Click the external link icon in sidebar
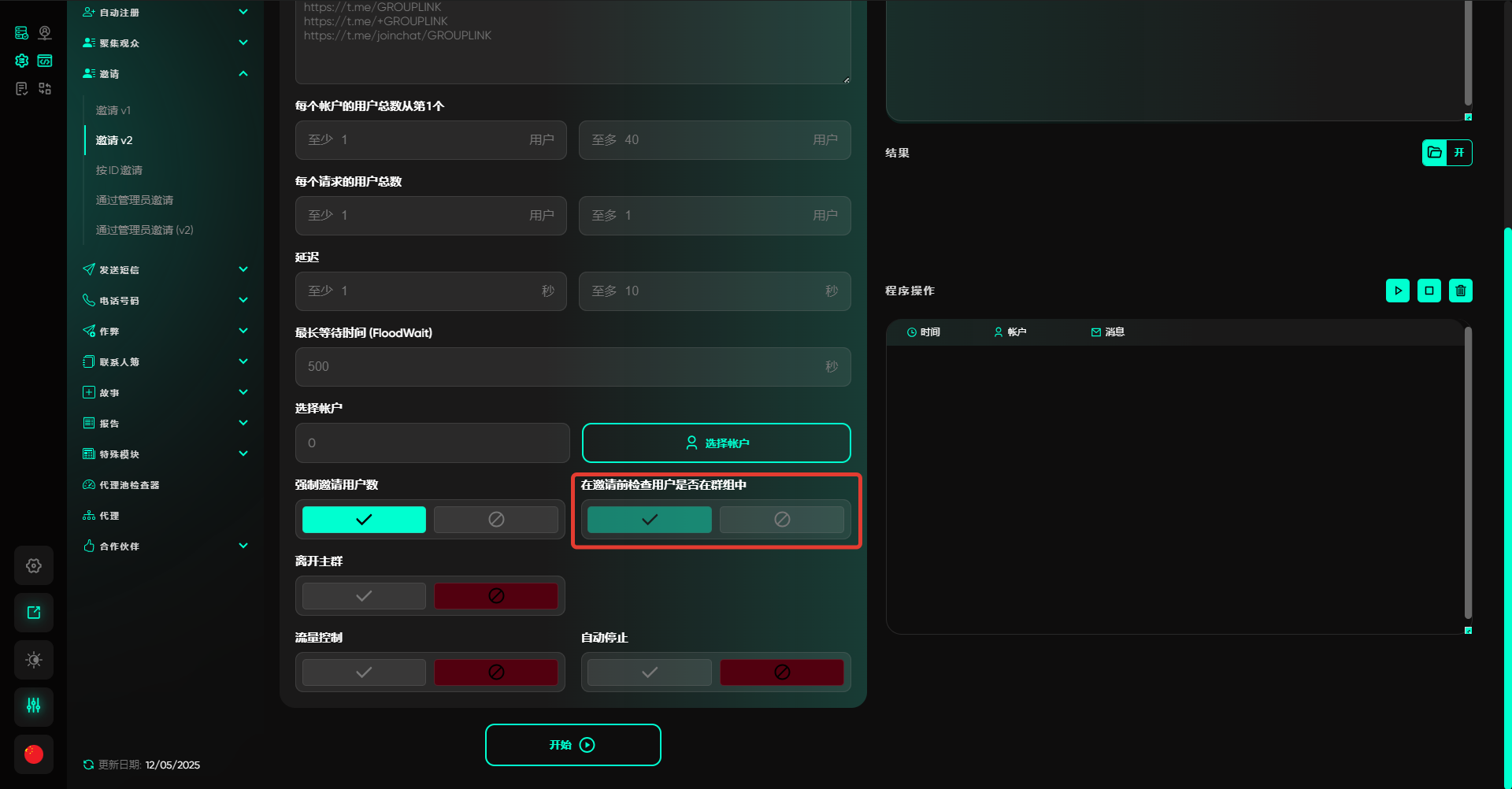The image size is (1512, 789). 34,613
